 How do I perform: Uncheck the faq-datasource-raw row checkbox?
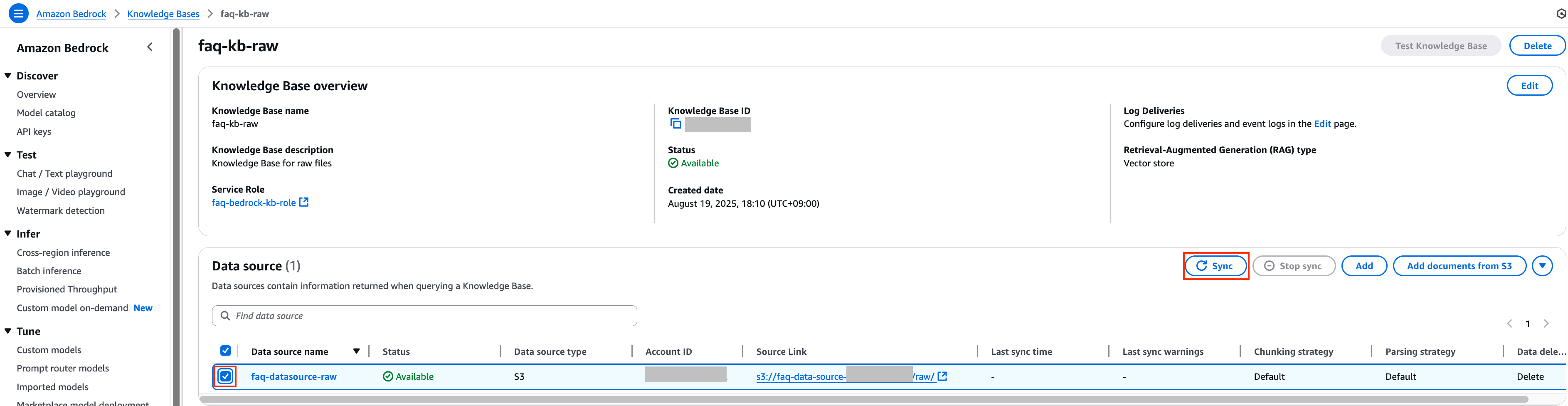click(x=225, y=376)
